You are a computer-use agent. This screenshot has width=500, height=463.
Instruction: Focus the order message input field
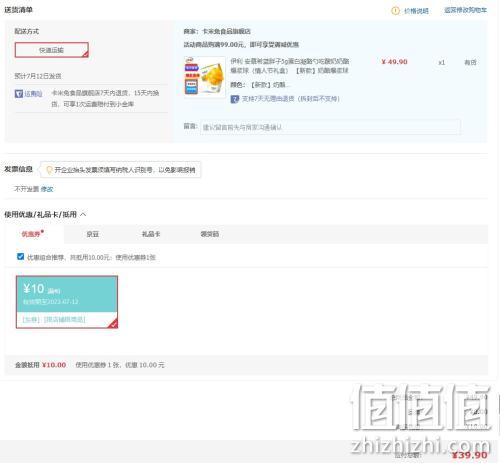pyautogui.click(x=330, y=127)
